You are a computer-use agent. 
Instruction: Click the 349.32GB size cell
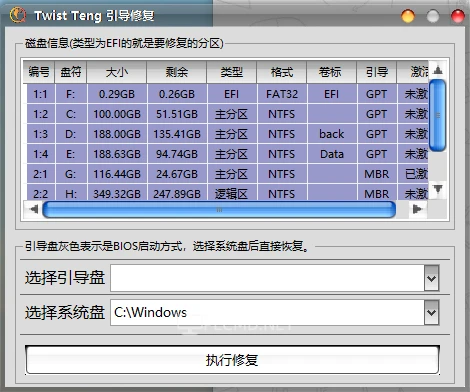click(117, 193)
